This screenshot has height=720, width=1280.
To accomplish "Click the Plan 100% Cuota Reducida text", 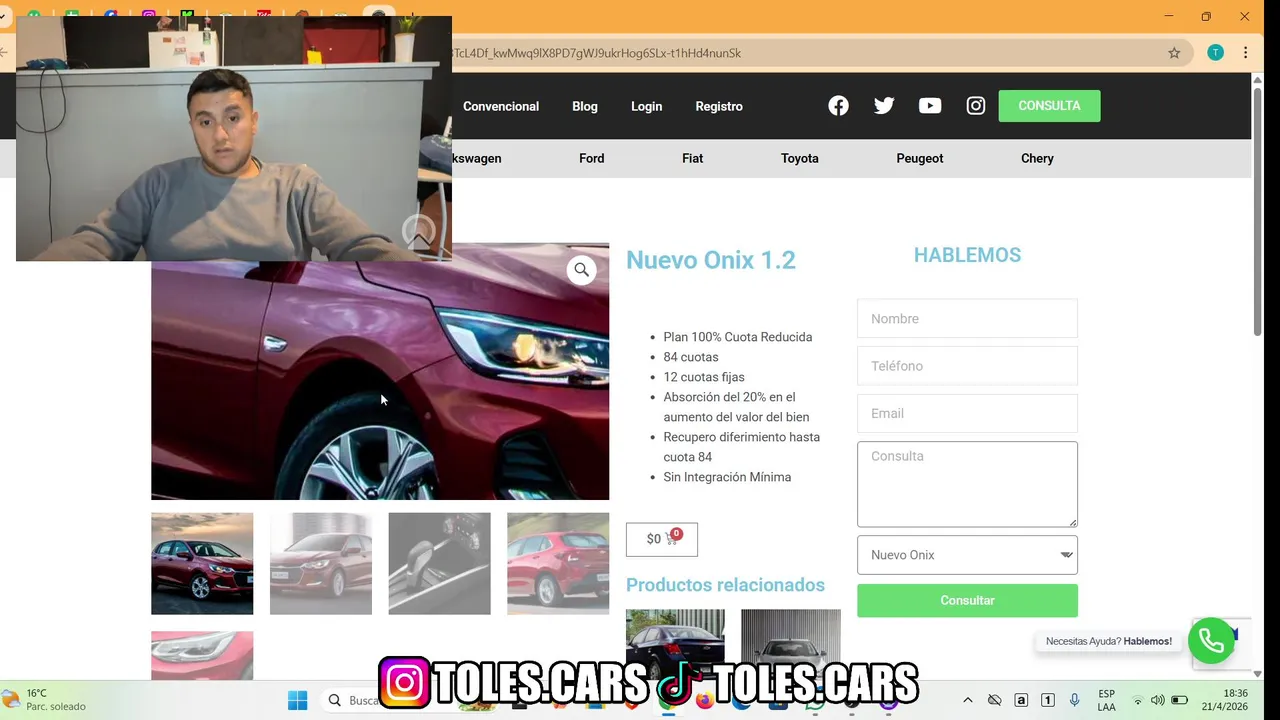I will [x=738, y=337].
